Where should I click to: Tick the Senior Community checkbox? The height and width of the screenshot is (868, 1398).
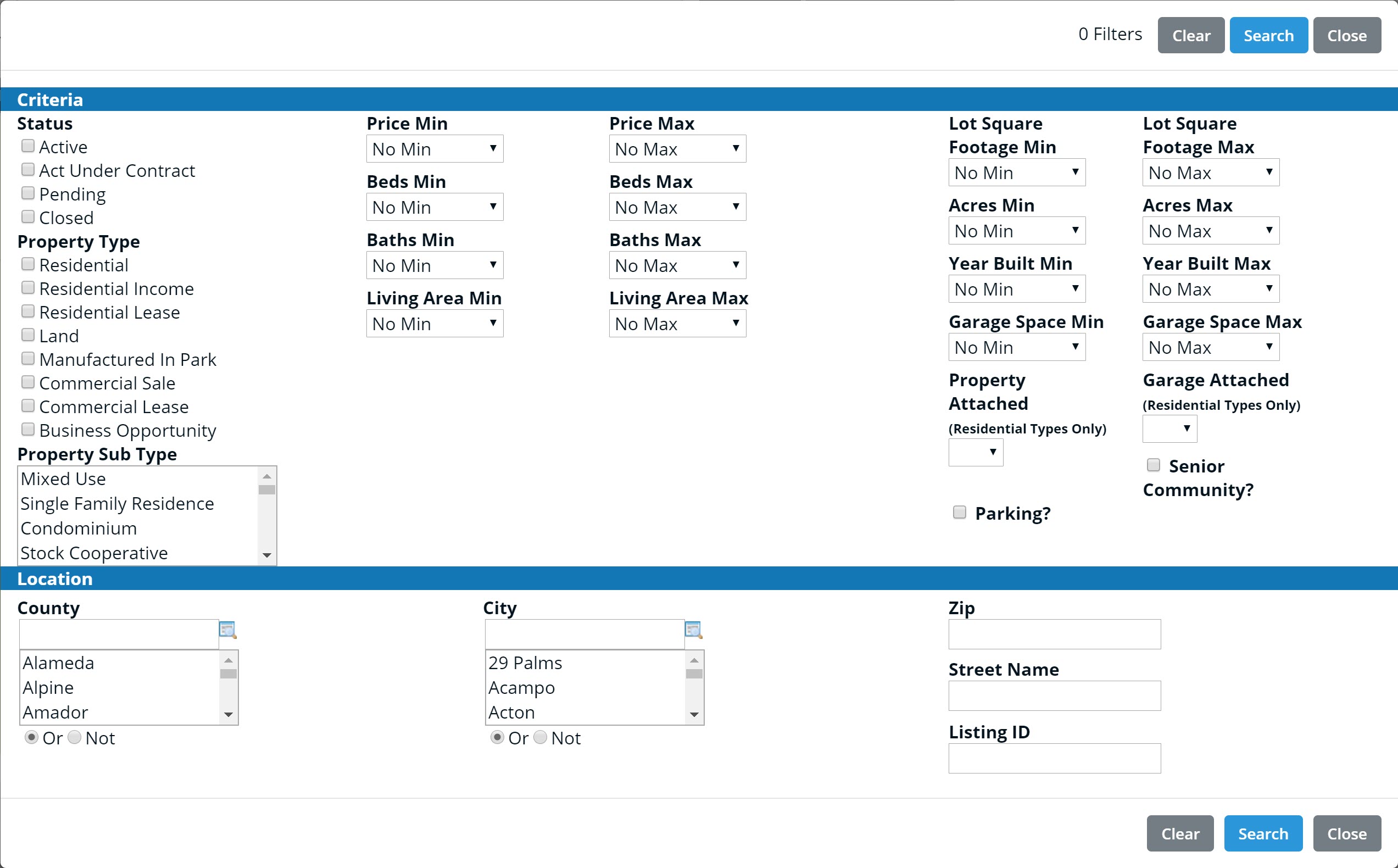tap(1154, 465)
